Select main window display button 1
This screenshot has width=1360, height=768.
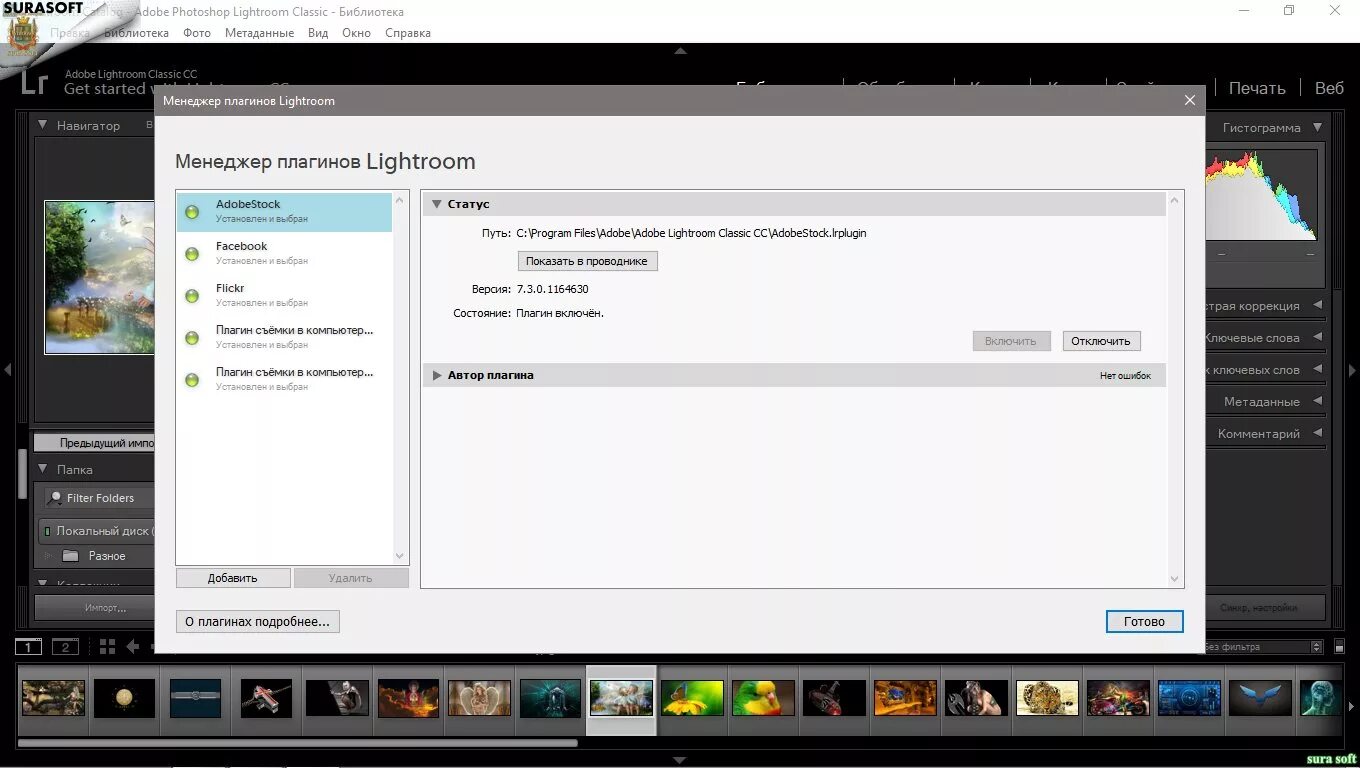29,647
